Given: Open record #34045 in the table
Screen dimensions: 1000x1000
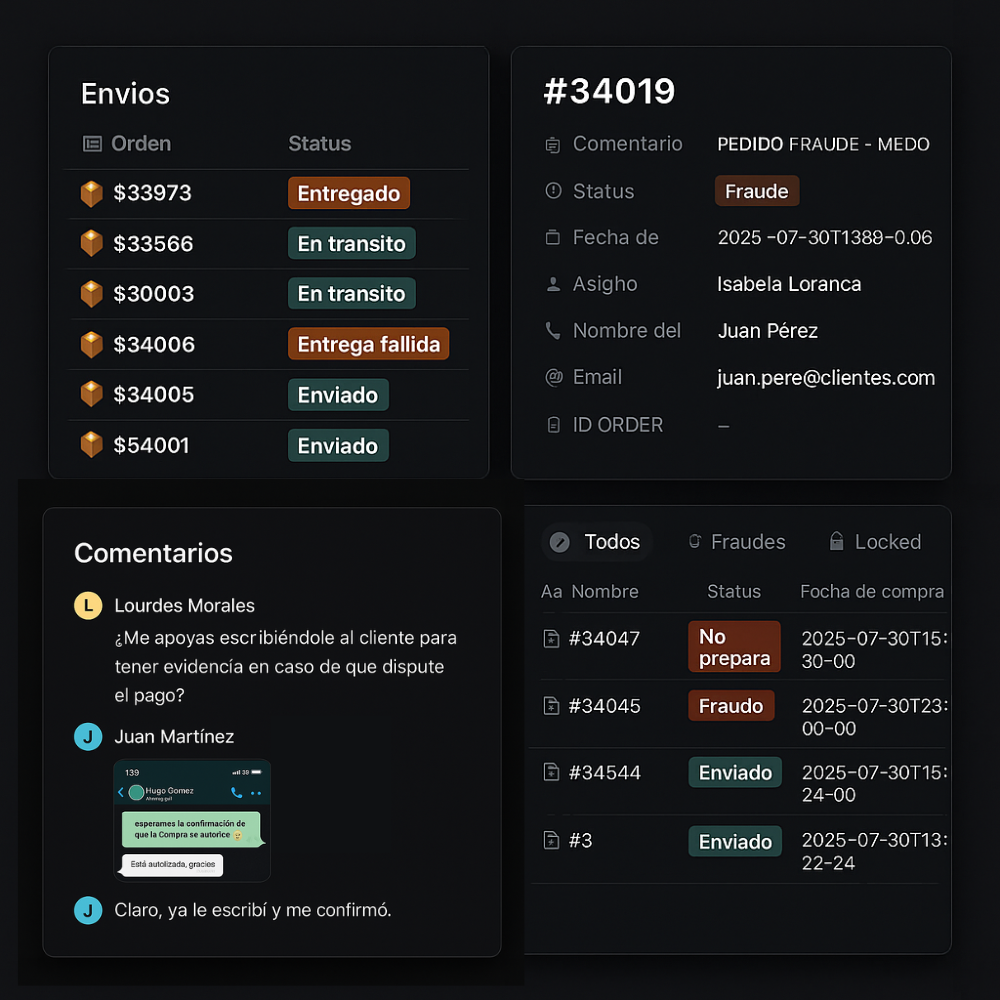Looking at the screenshot, I should (x=604, y=706).
